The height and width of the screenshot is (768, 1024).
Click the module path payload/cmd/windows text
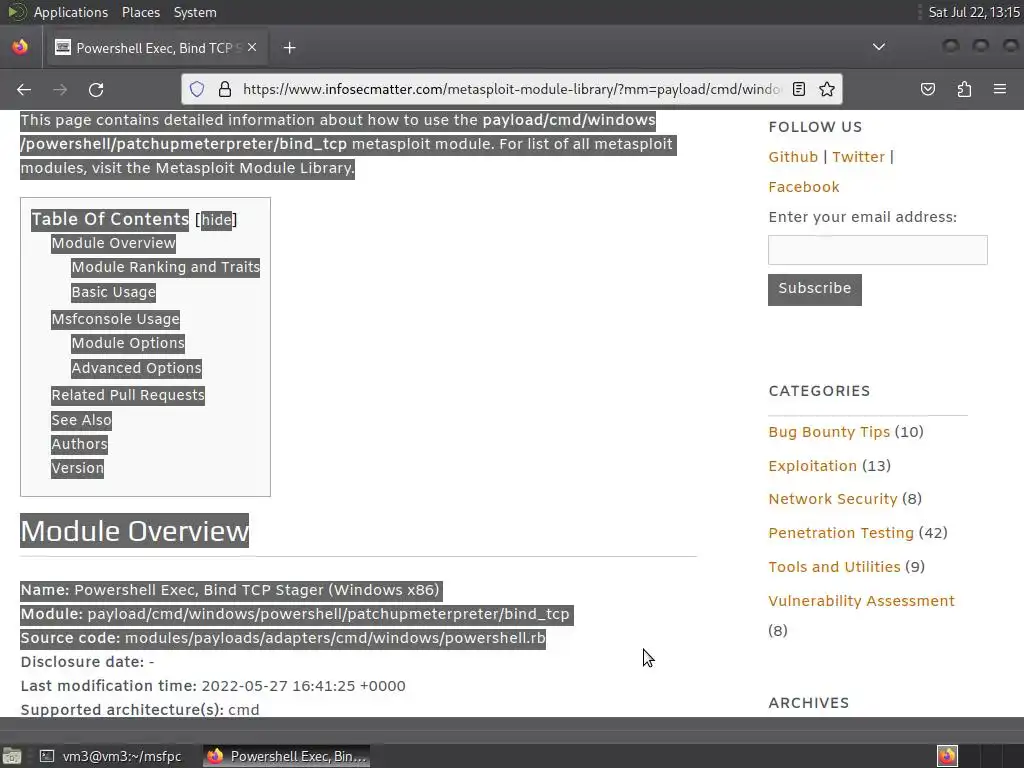click(328, 615)
